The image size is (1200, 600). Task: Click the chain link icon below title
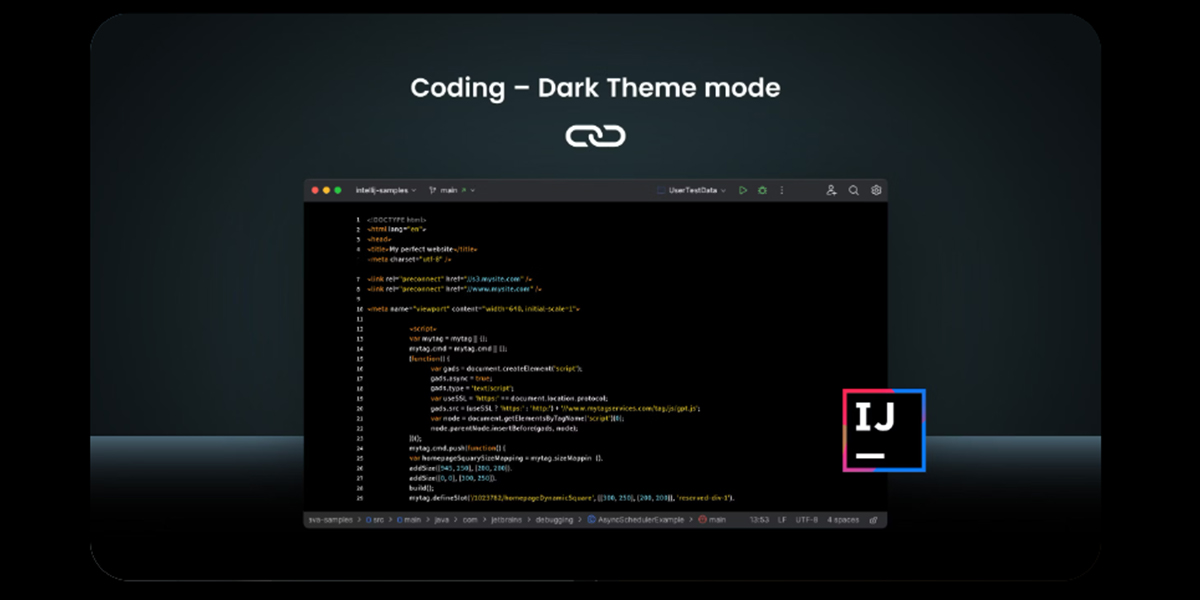(595, 136)
